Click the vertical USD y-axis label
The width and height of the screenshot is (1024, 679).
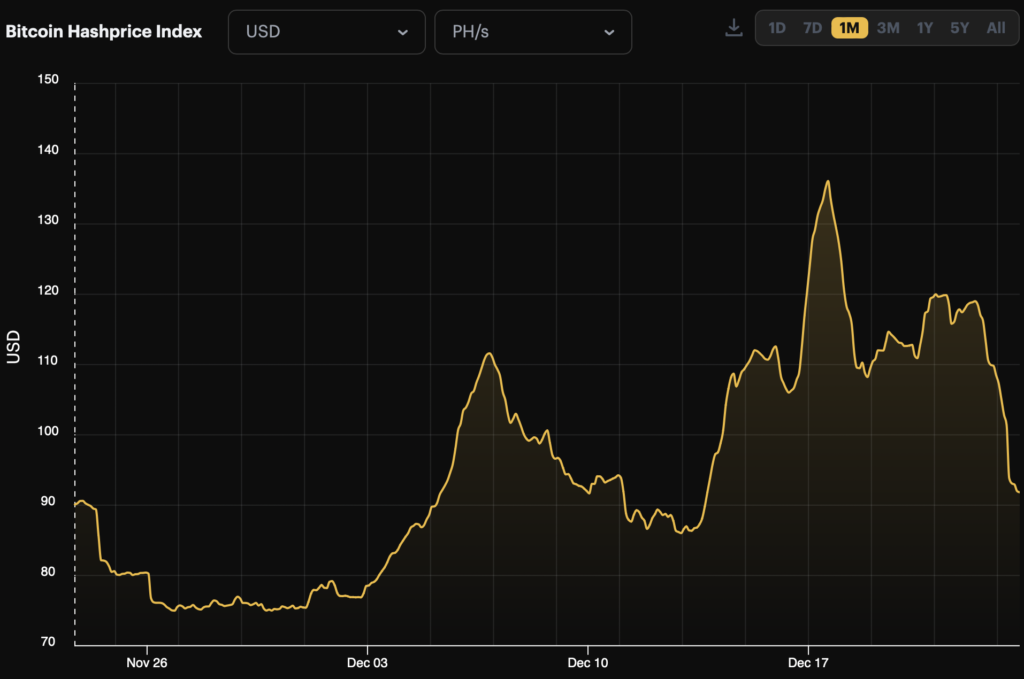point(14,347)
